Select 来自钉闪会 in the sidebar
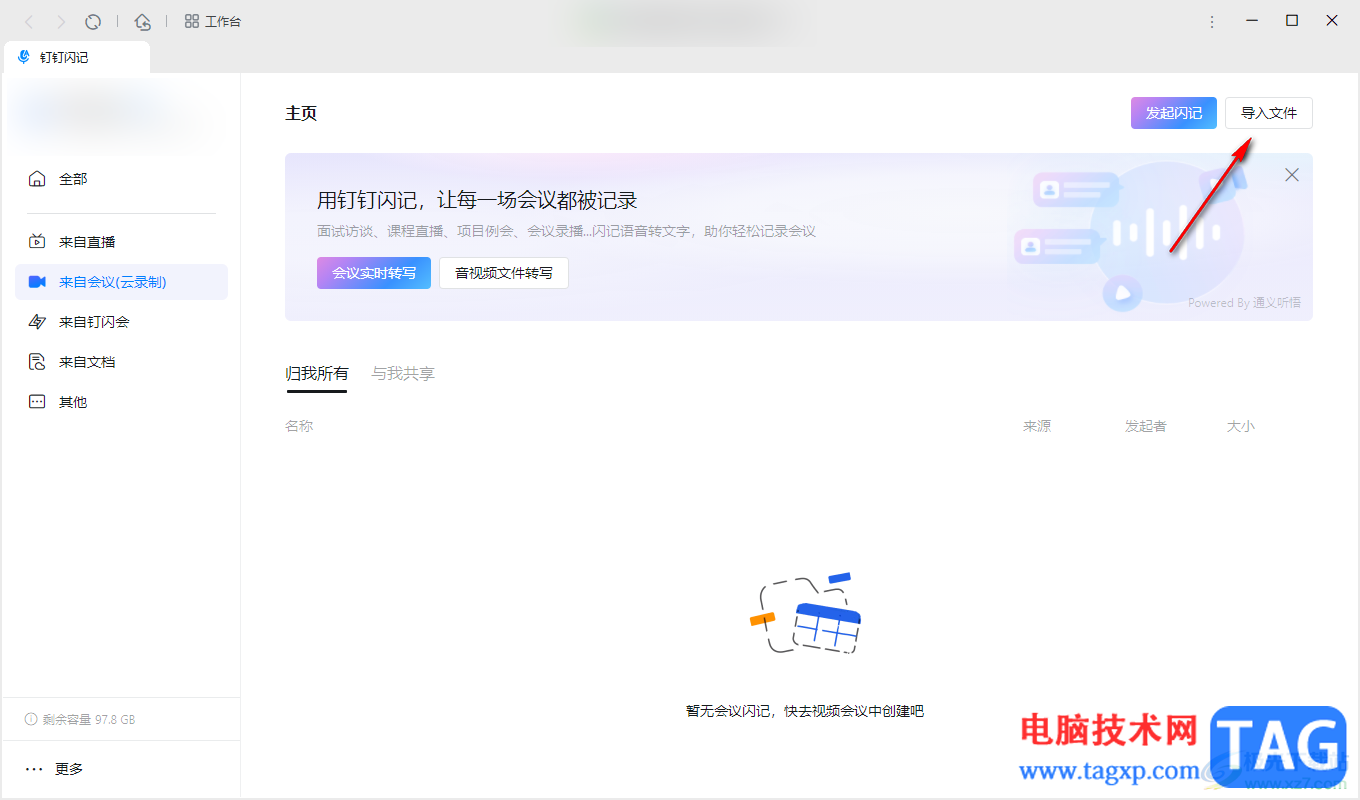The image size is (1360, 800). click(x=121, y=322)
